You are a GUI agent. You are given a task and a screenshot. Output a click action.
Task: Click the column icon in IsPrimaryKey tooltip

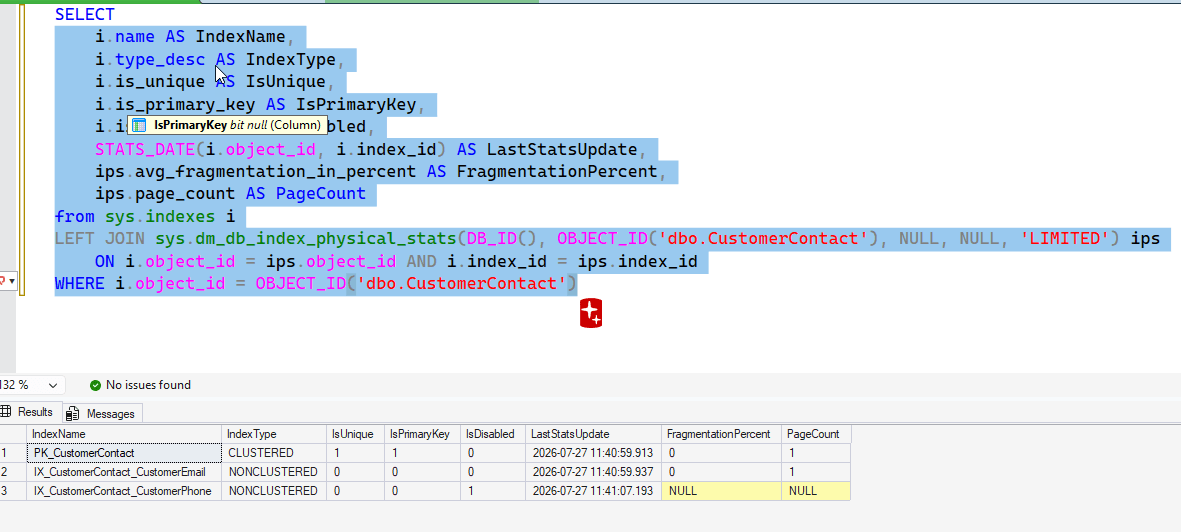139,125
